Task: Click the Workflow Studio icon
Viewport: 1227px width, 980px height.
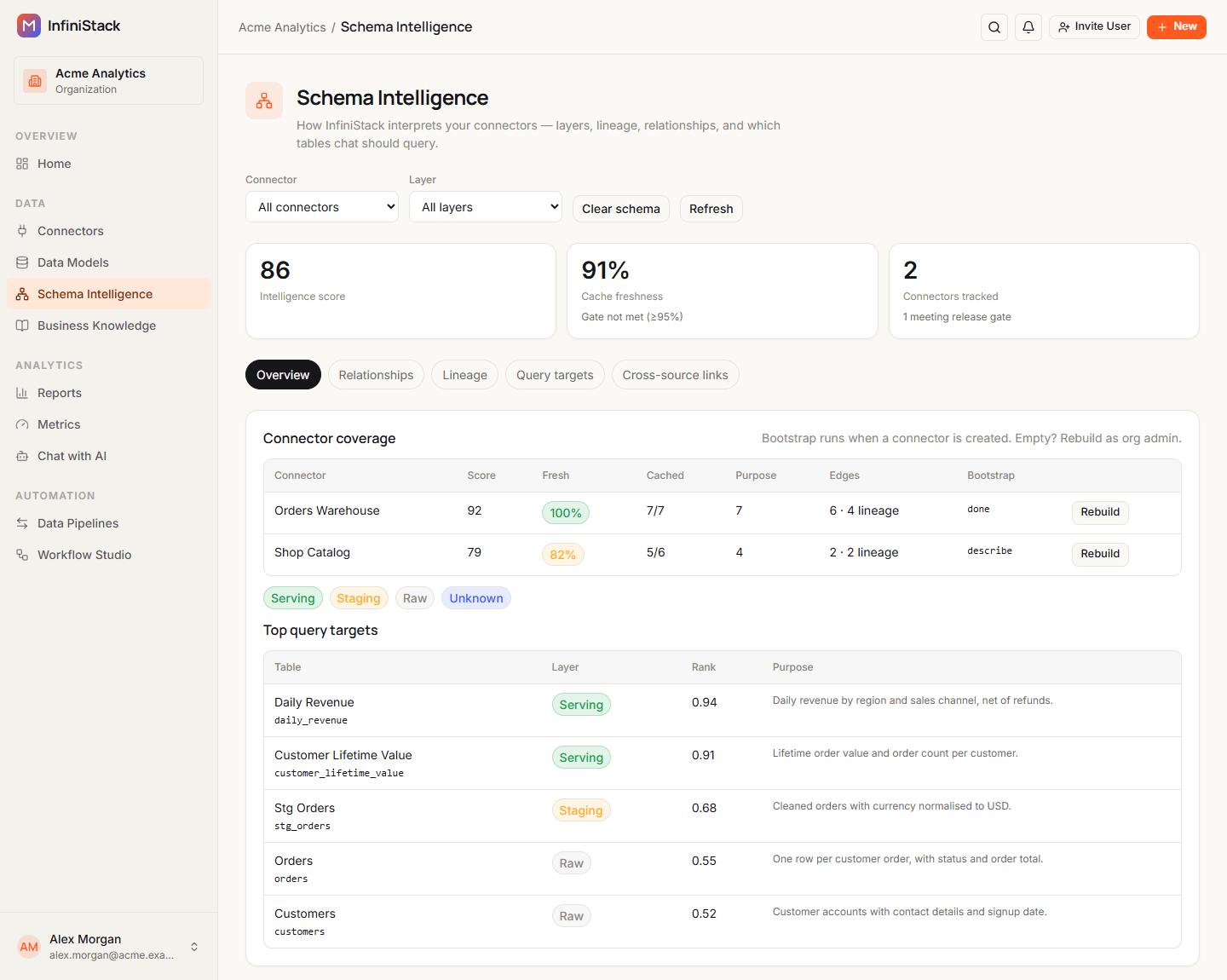Action: [x=22, y=555]
